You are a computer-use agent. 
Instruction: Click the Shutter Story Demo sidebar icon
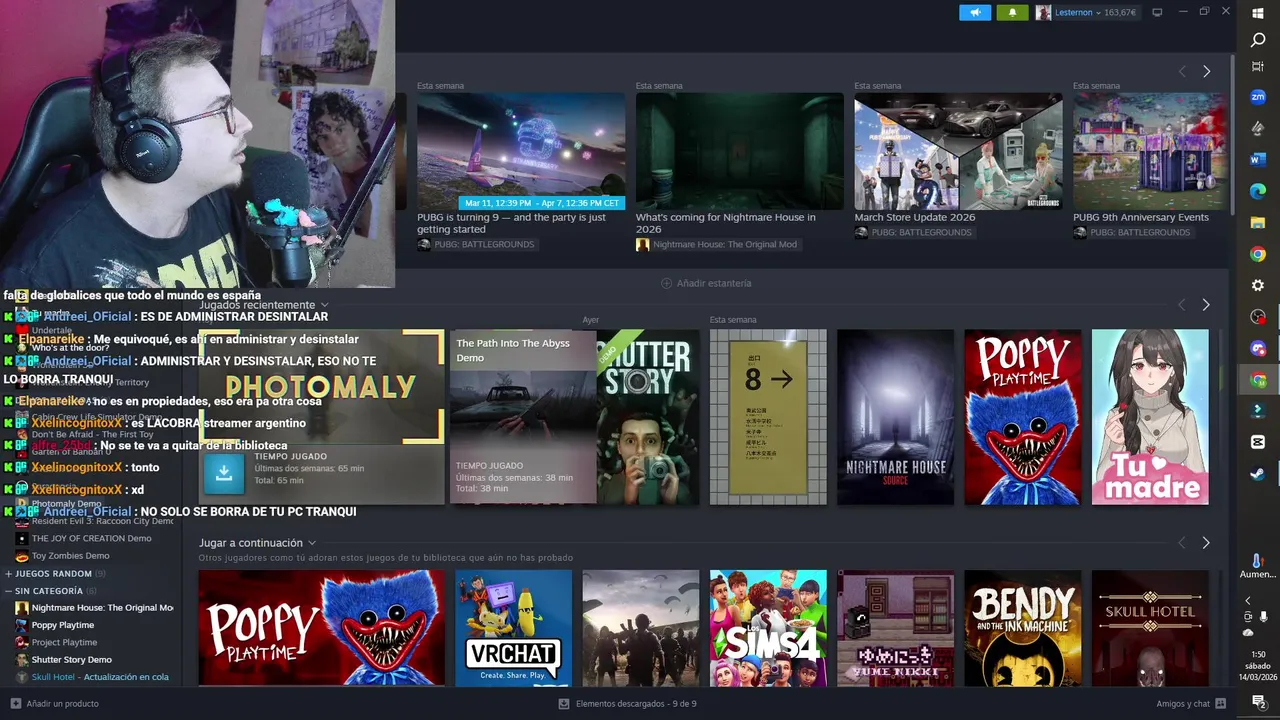(x=22, y=660)
